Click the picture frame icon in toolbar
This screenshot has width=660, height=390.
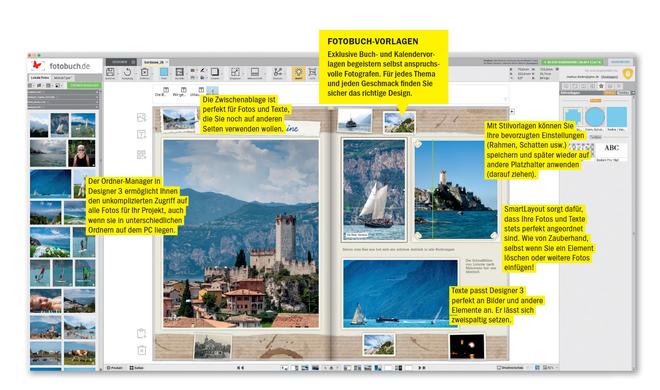180,72
